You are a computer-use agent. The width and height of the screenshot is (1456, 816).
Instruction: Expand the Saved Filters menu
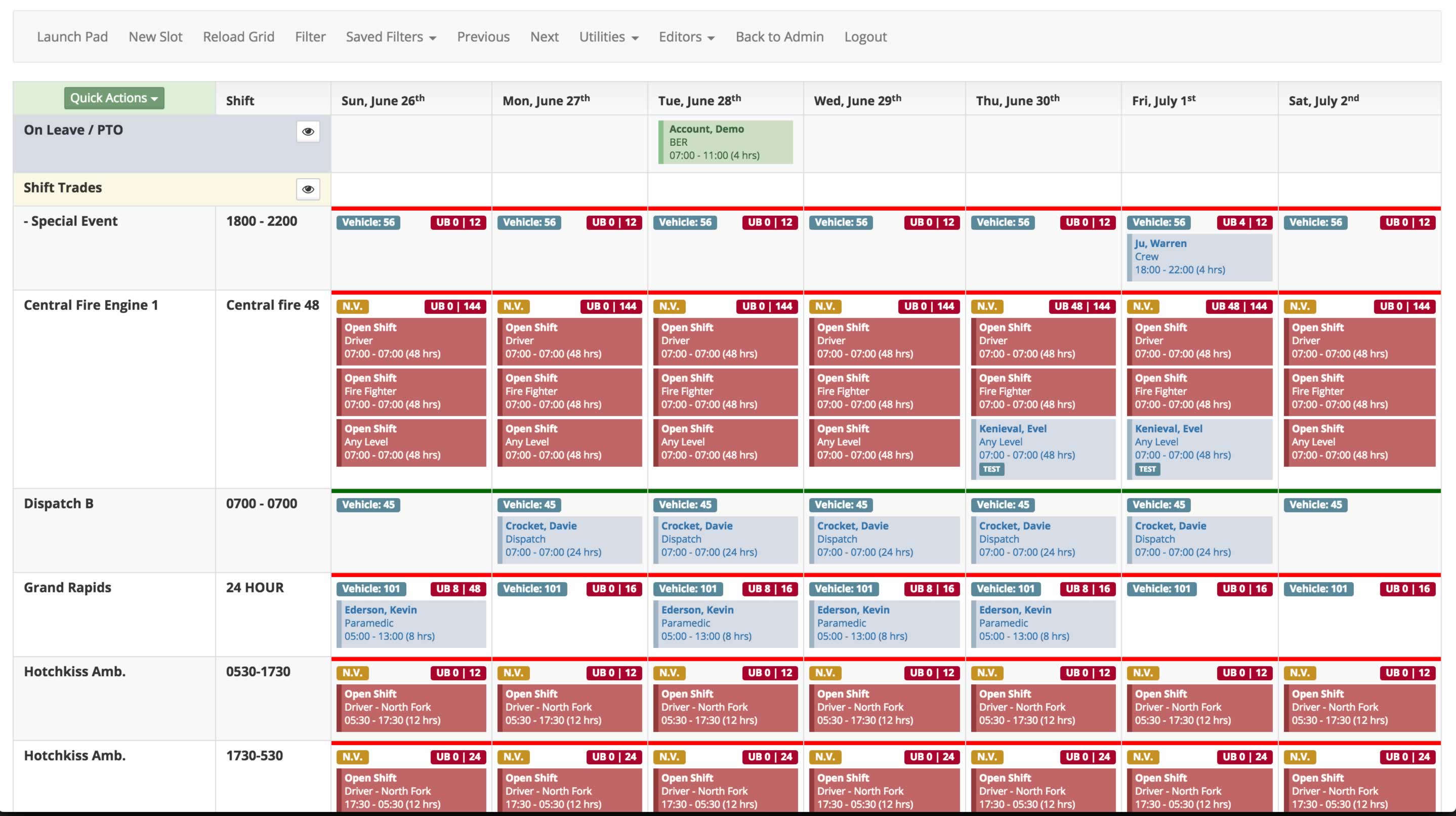tap(391, 37)
